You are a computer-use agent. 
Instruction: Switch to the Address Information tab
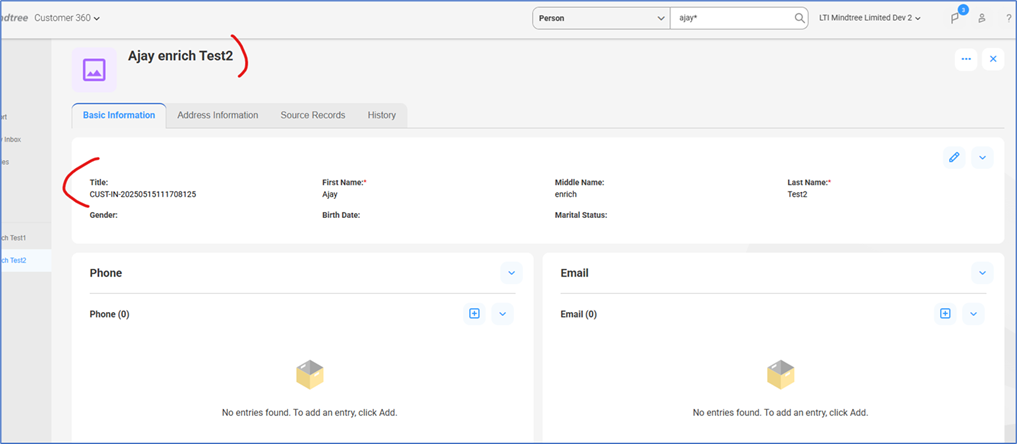[217, 115]
